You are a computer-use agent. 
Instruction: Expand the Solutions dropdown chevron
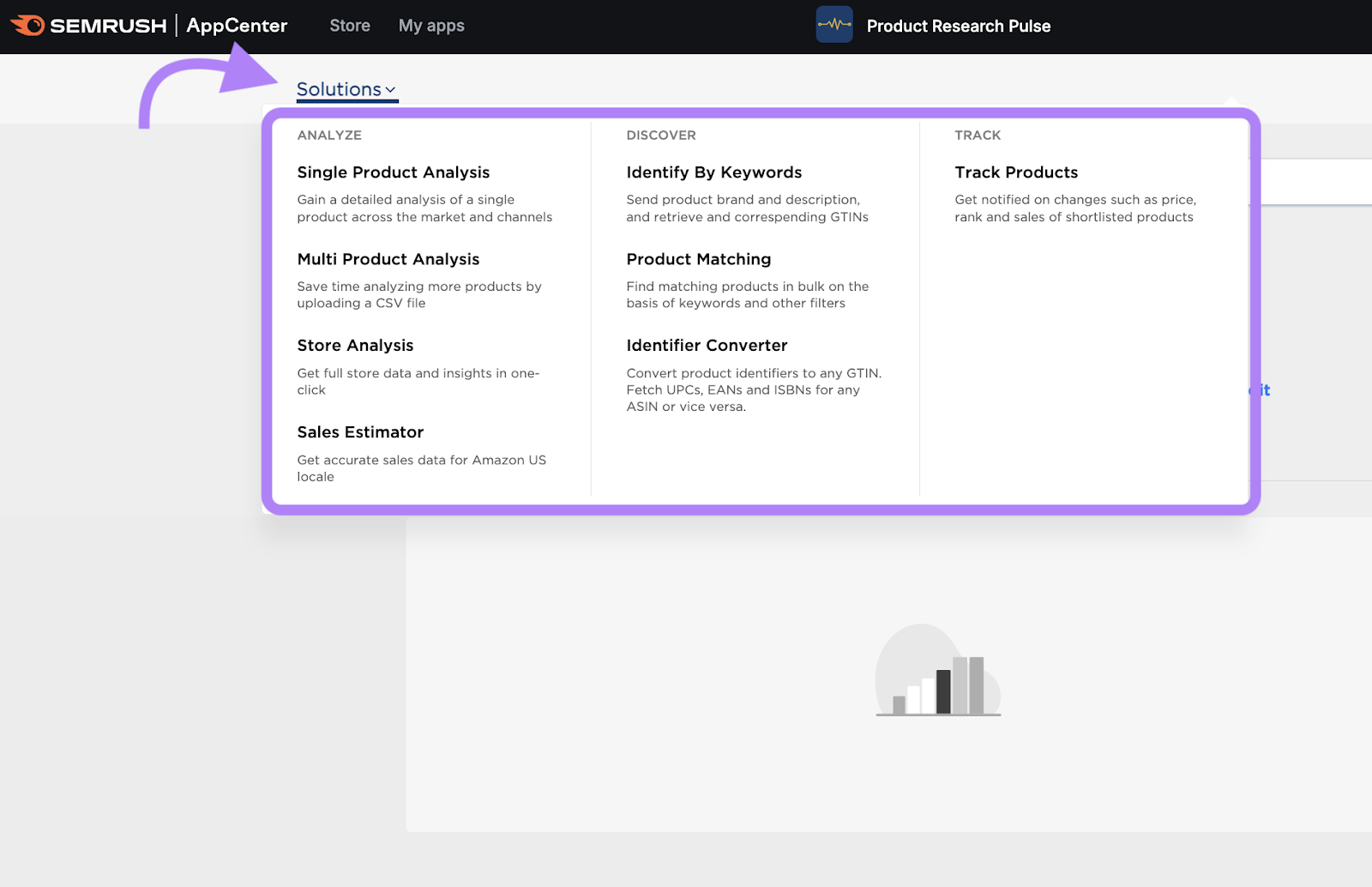(391, 90)
